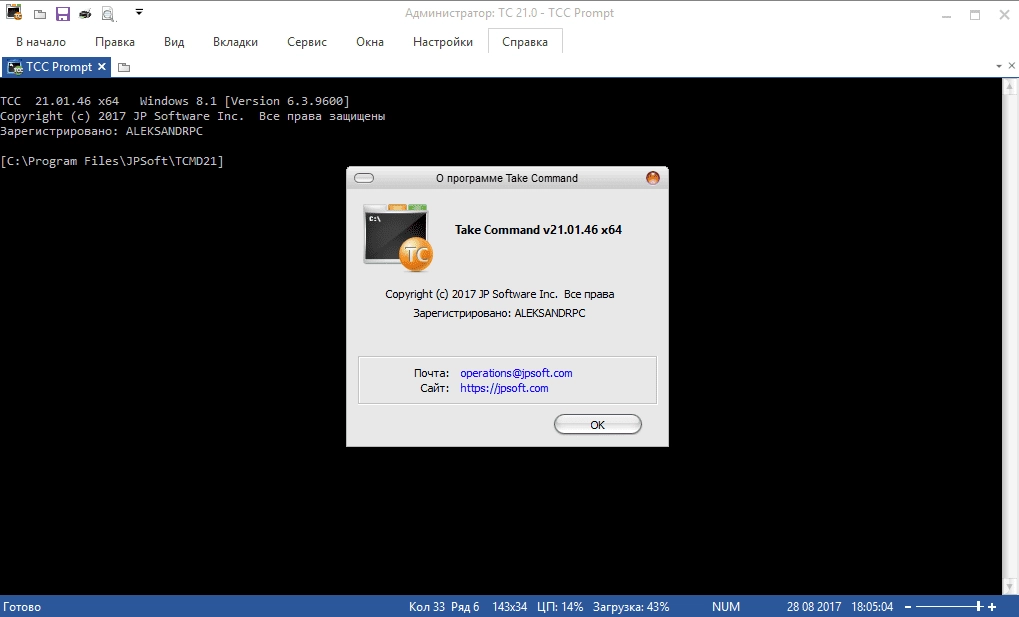Select the Справка tab
The width and height of the screenshot is (1019, 617).
point(525,42)
